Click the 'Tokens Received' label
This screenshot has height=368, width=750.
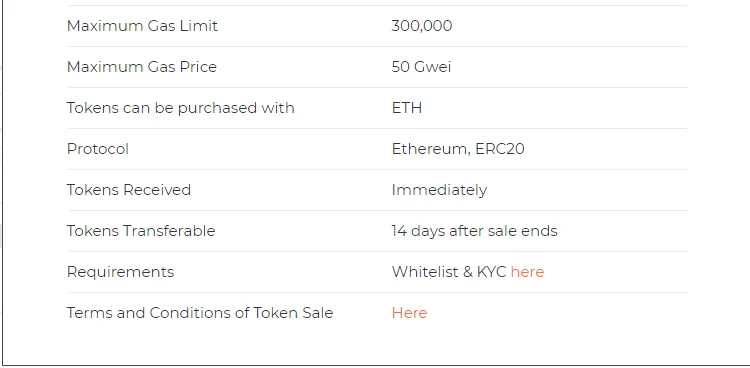pyautogui.click(x=129, y=190)
